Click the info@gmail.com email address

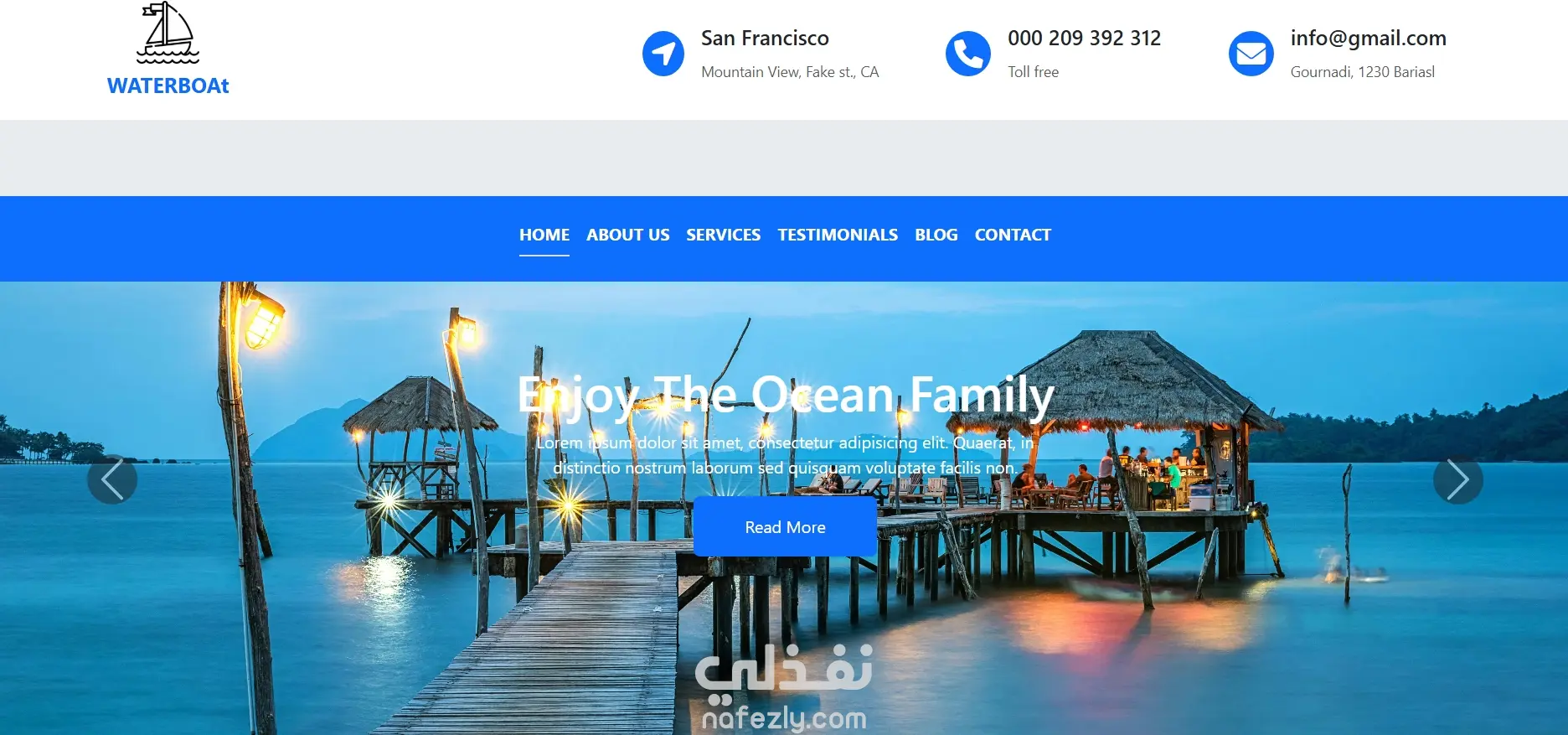click(1369, 38)
